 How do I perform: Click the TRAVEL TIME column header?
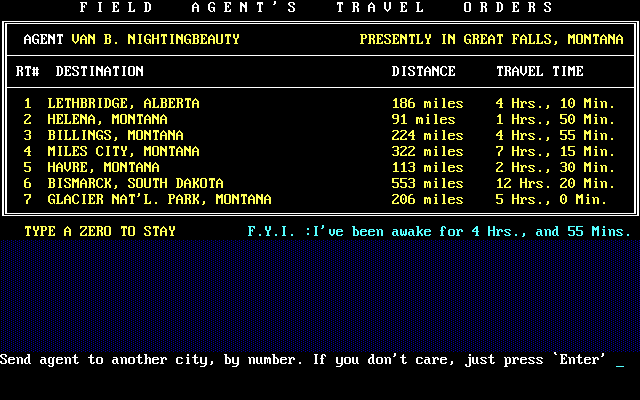point(540,71)
